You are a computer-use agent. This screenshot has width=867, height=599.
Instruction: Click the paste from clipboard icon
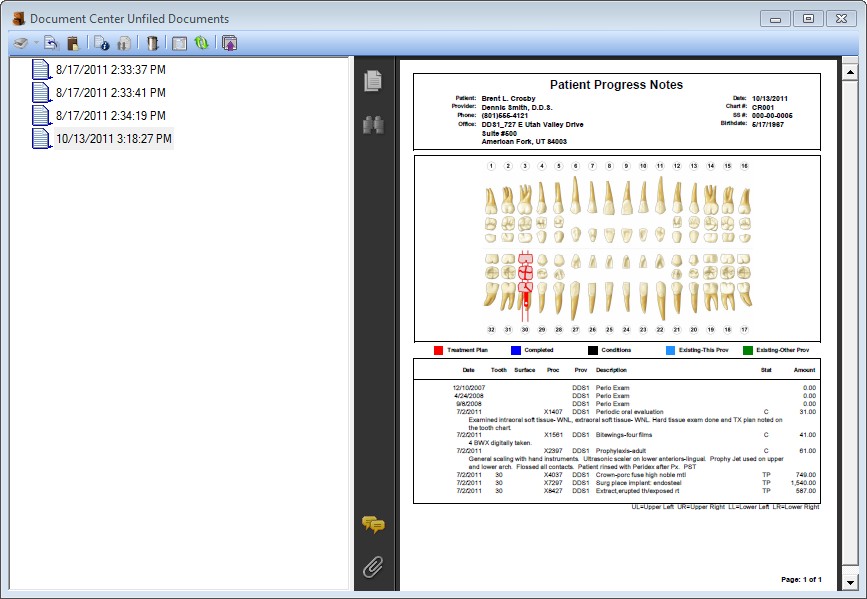coord(72,44)
